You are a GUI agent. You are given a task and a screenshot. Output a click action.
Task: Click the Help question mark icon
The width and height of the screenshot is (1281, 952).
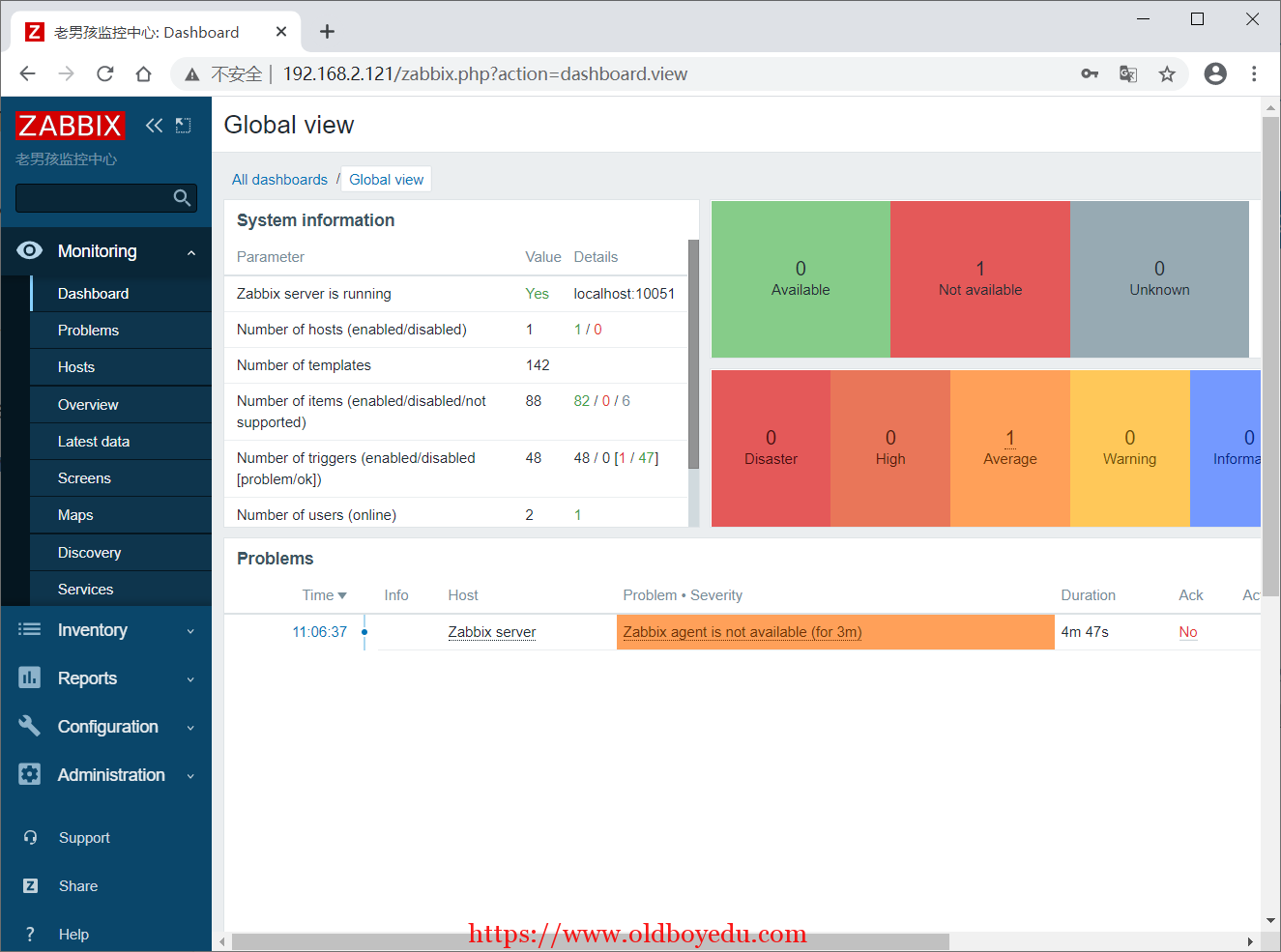[30, 935]
